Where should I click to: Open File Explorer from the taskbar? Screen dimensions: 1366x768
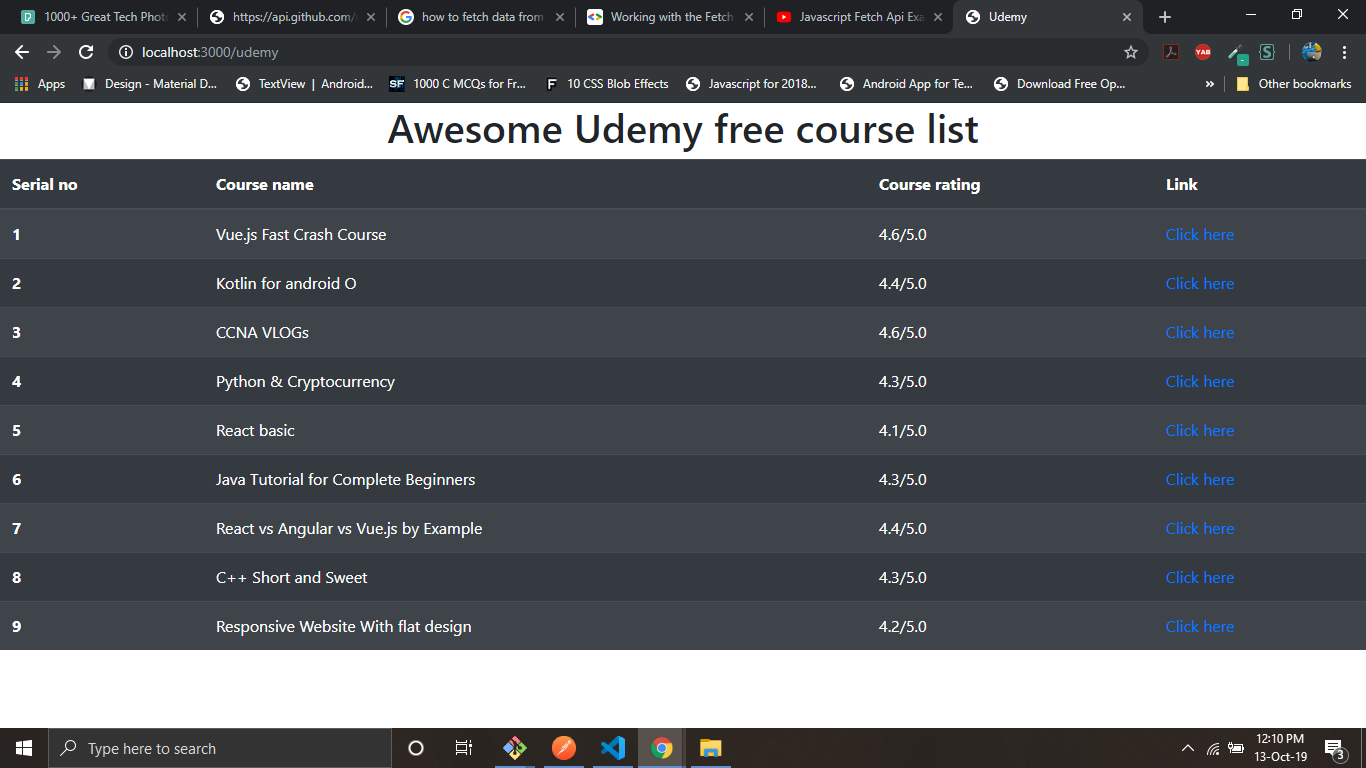710,748
